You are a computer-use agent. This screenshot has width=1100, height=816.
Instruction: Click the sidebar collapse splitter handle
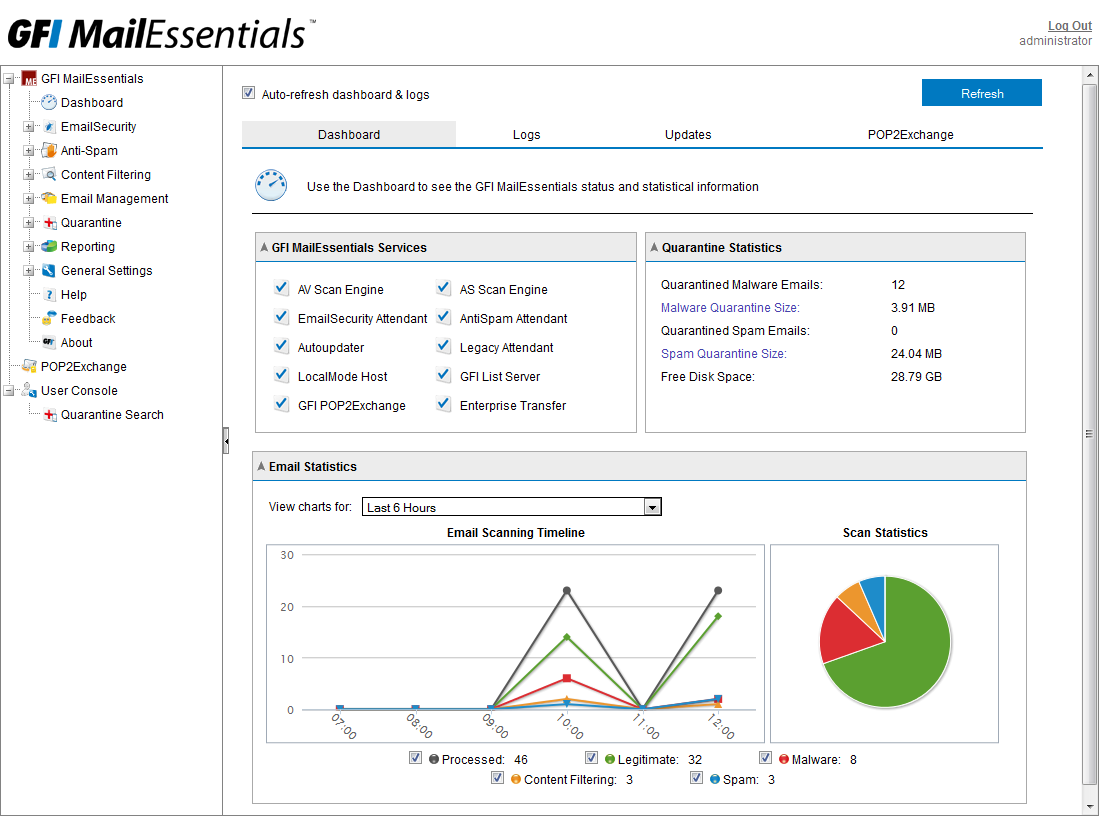[226, 440]
